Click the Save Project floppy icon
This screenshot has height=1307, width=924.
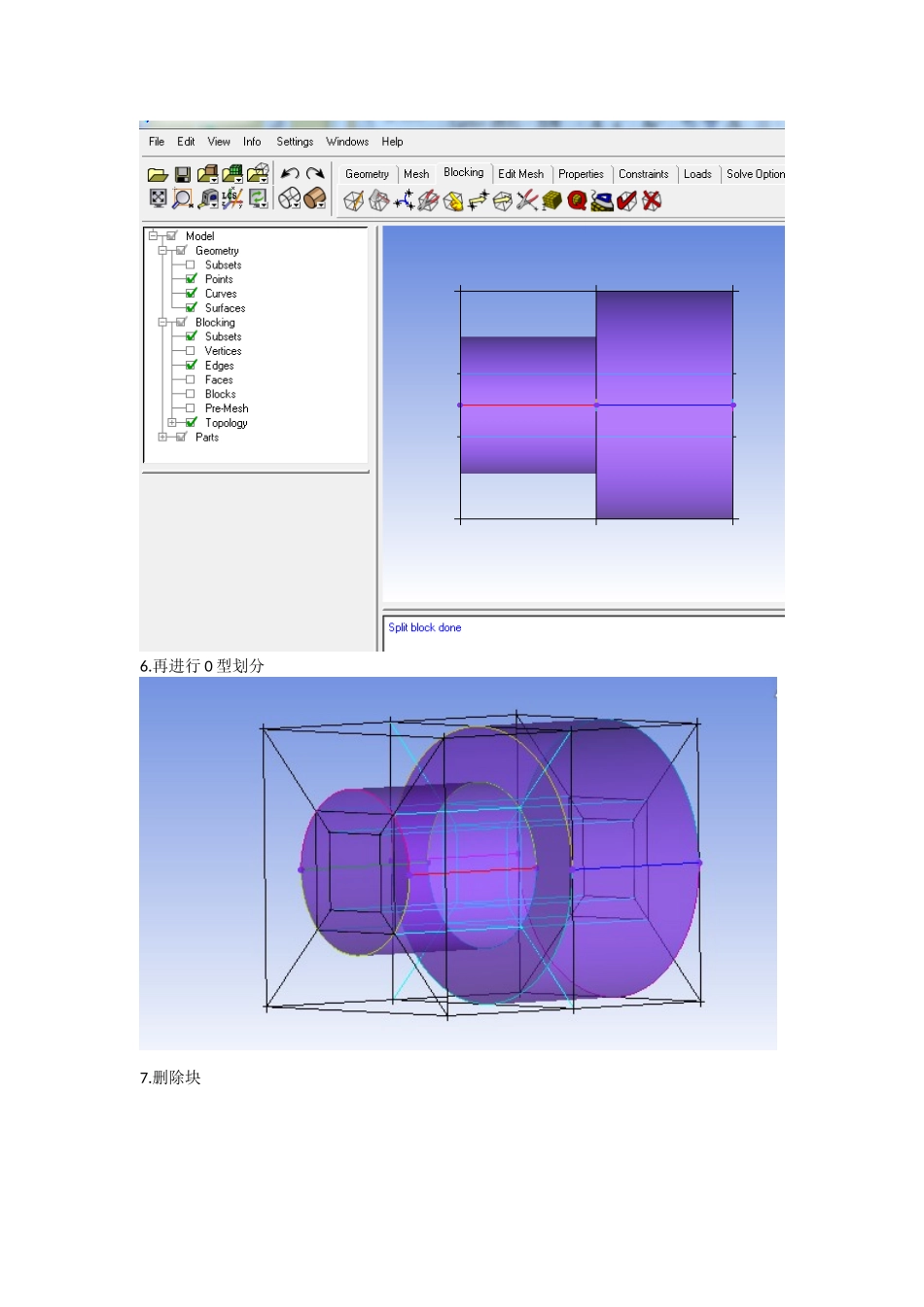tap(182, 175)
